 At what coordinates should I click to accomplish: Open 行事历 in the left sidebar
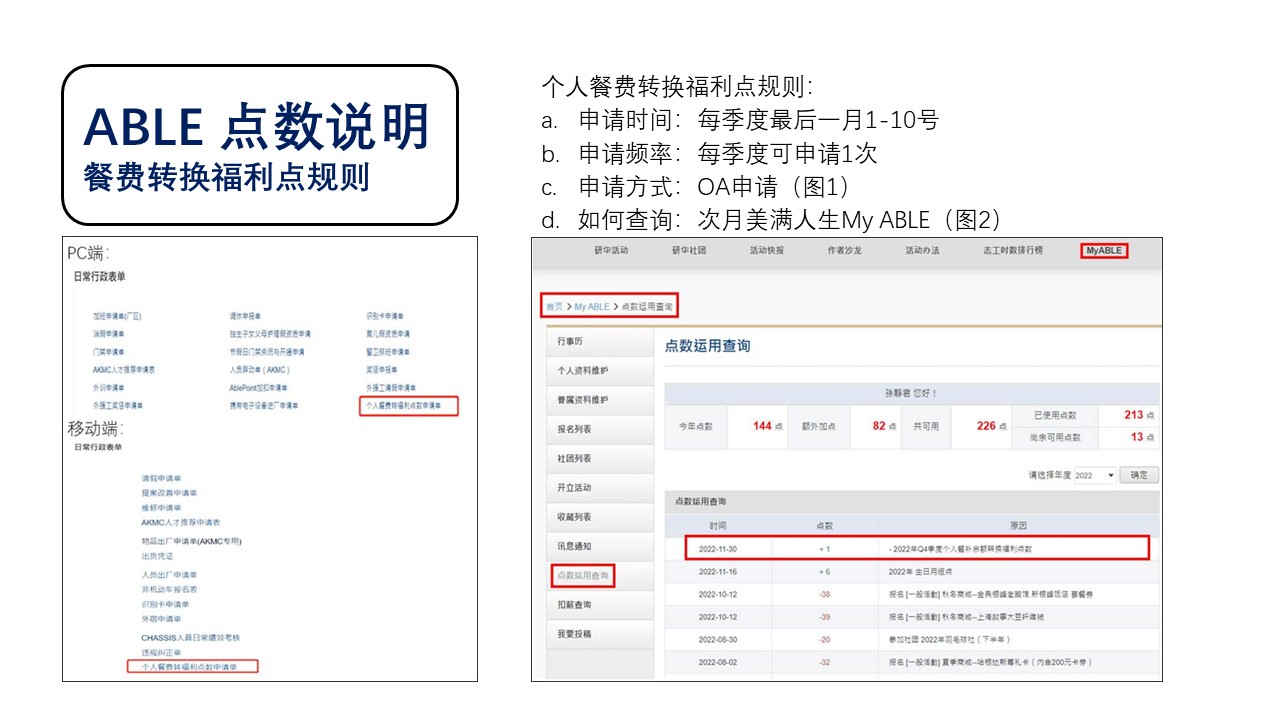[x=570, y=342]
